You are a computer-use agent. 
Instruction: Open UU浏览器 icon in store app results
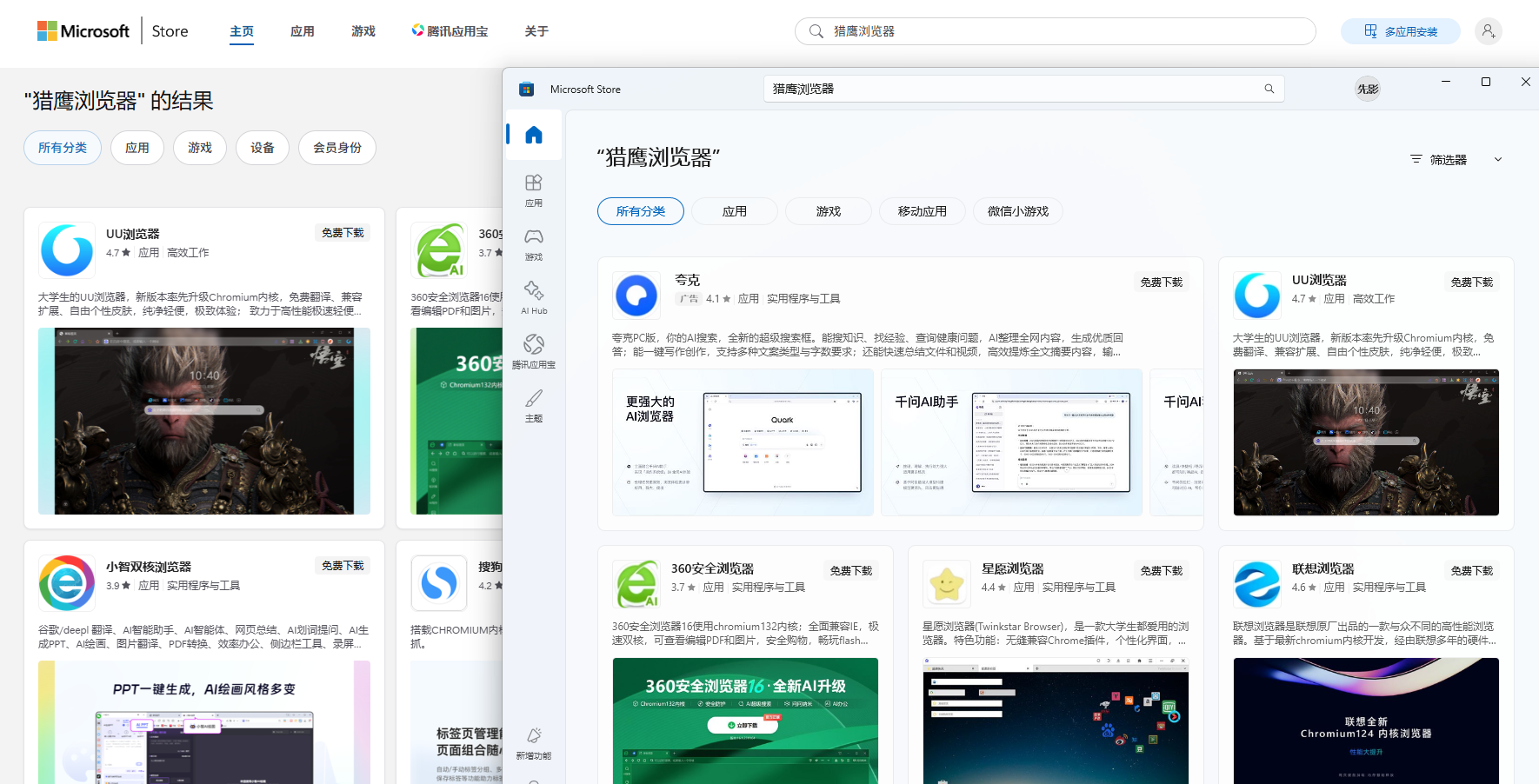coord(1257,296)
